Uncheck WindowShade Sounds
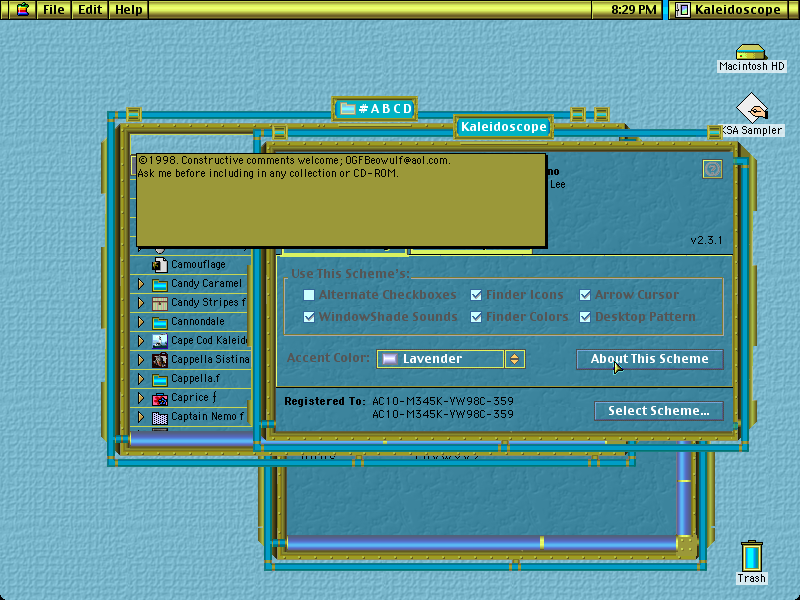 click(x=309, y=317)
